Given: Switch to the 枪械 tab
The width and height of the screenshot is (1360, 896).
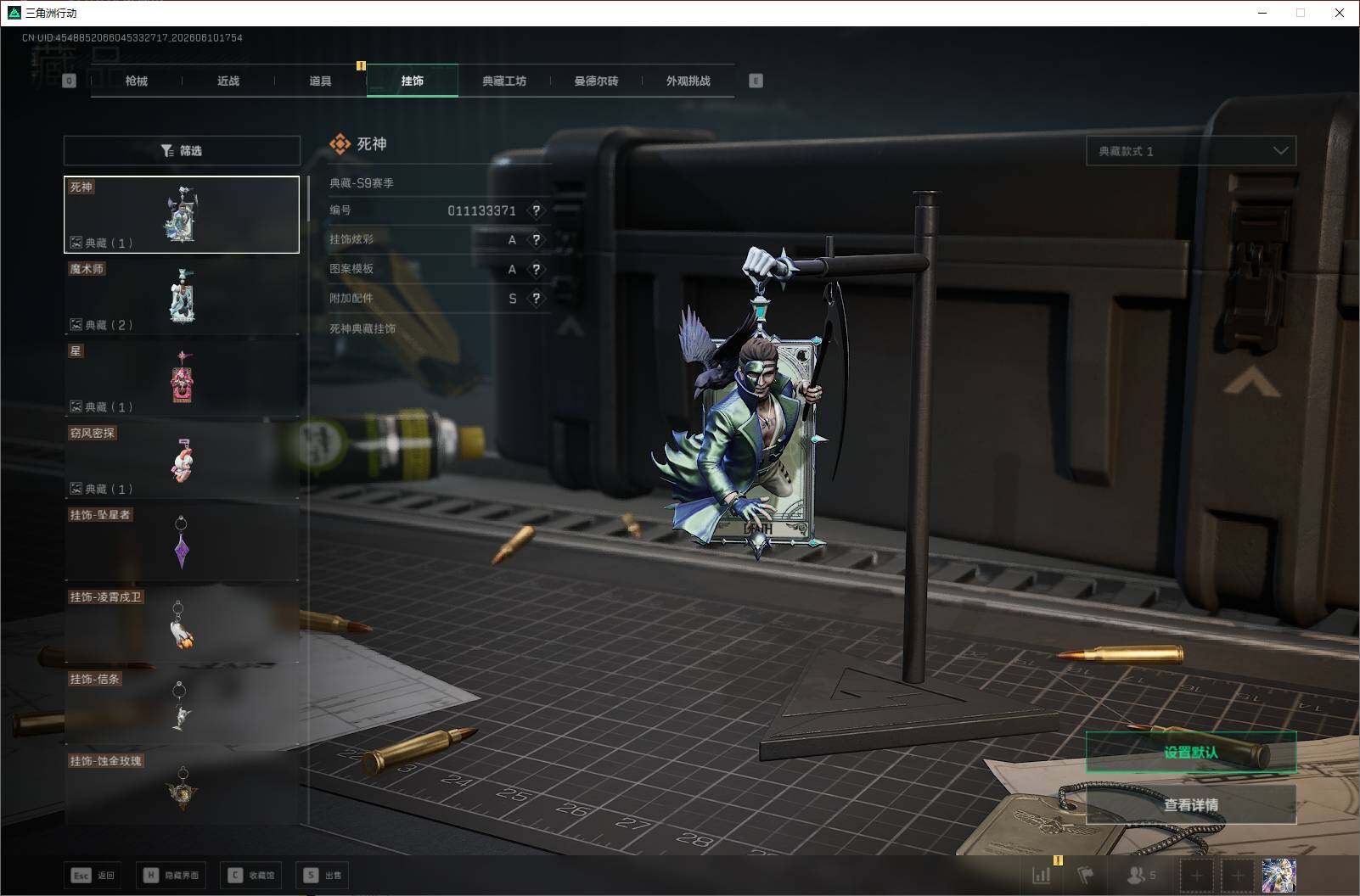Looking at the screenshot, I should click(137, 81).
